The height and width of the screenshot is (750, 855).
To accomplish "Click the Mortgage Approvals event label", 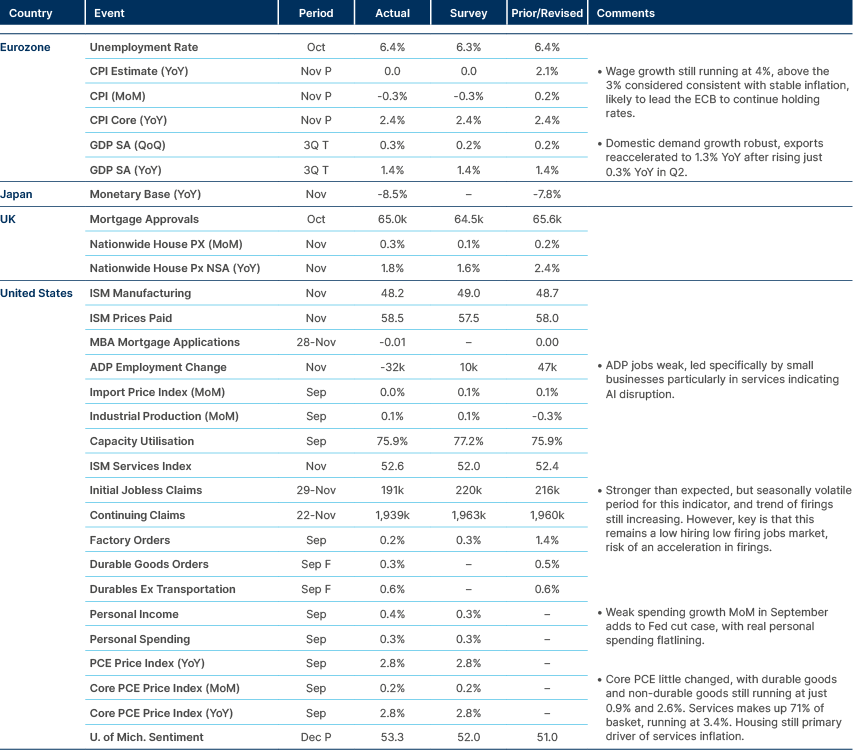I will (132, 219).
